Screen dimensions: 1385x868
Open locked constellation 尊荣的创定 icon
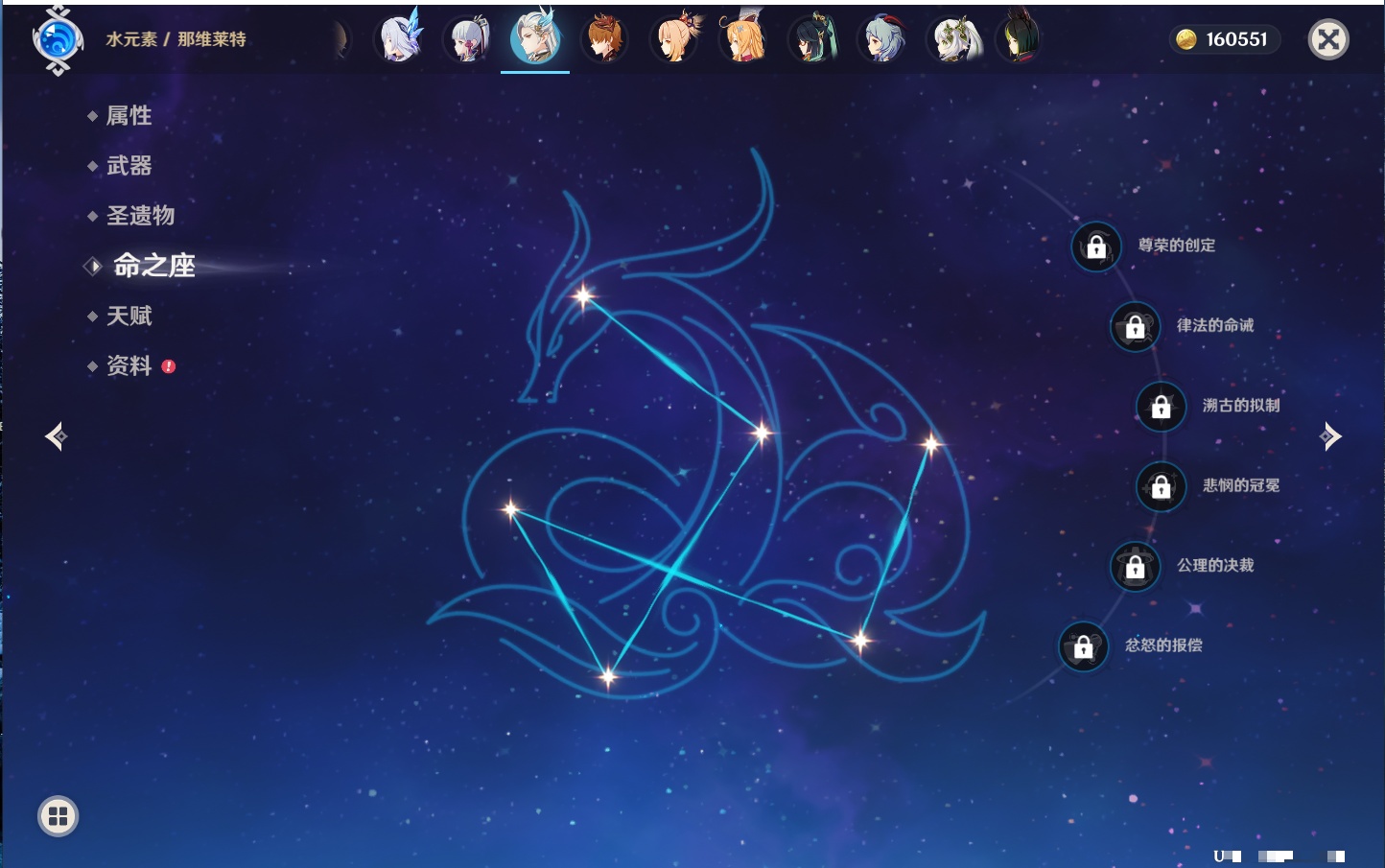[1096, 246]
